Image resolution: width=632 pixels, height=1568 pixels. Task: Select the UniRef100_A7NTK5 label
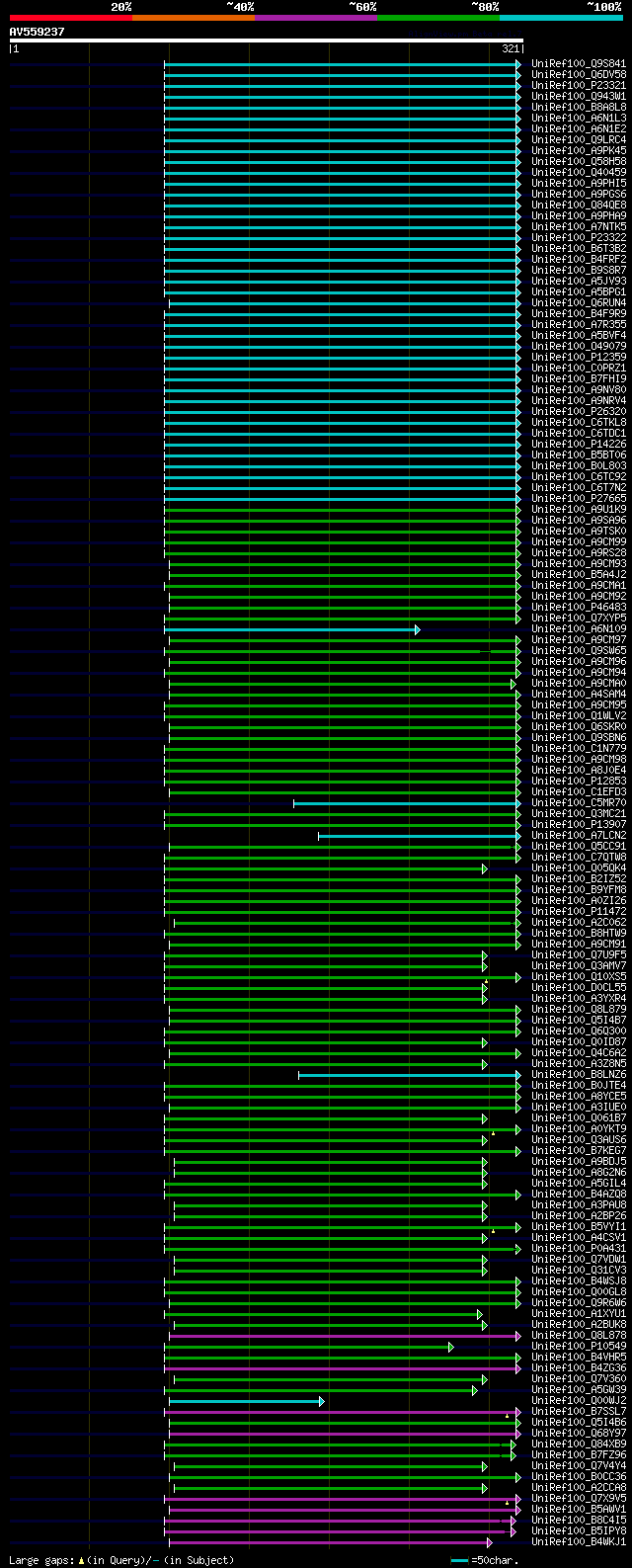tap(579, 227)
